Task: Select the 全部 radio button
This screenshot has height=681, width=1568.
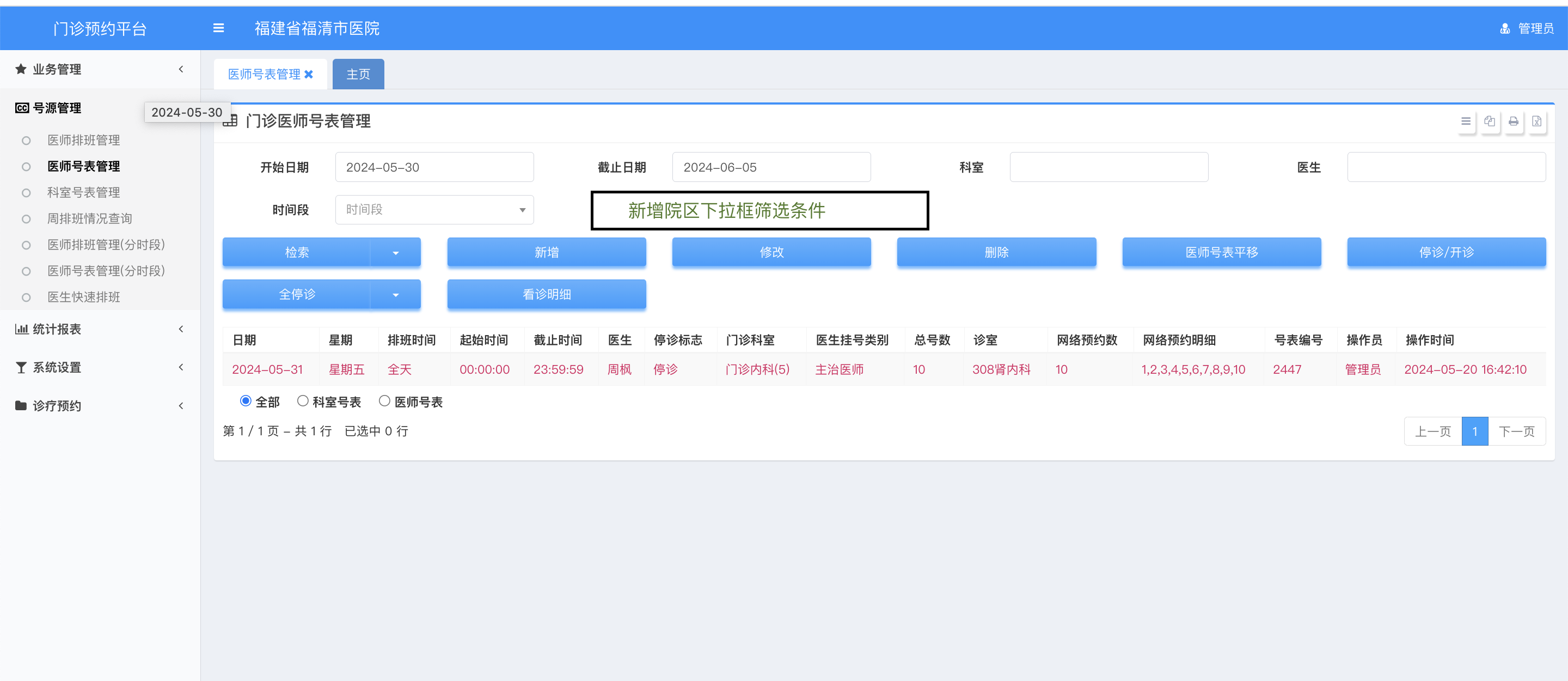Action: [x=246, y=401]
